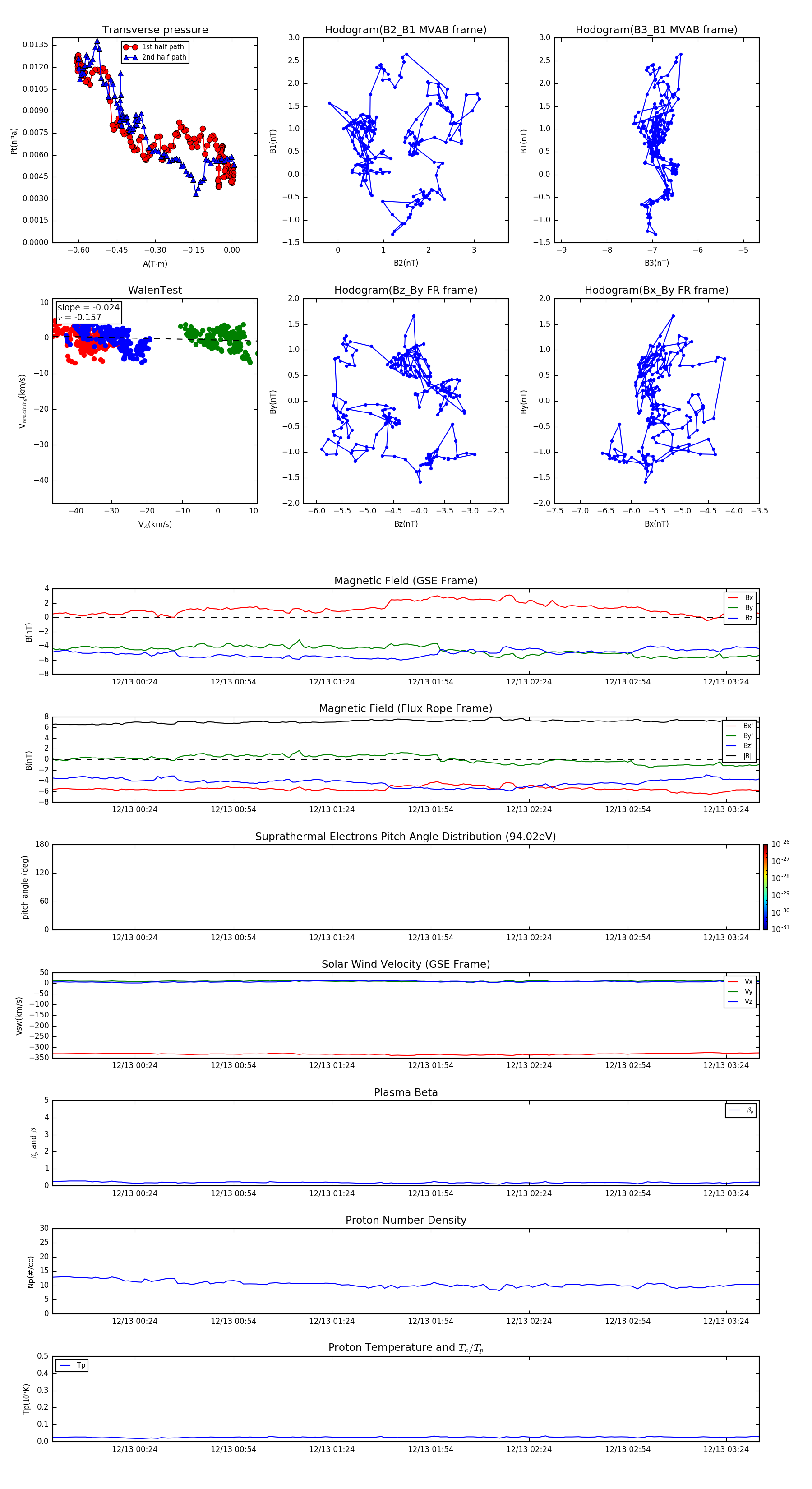812x1489 pixels.
Task: Select the Vx legend entry in Solar Wind Velocity
Action: [740, 982]
